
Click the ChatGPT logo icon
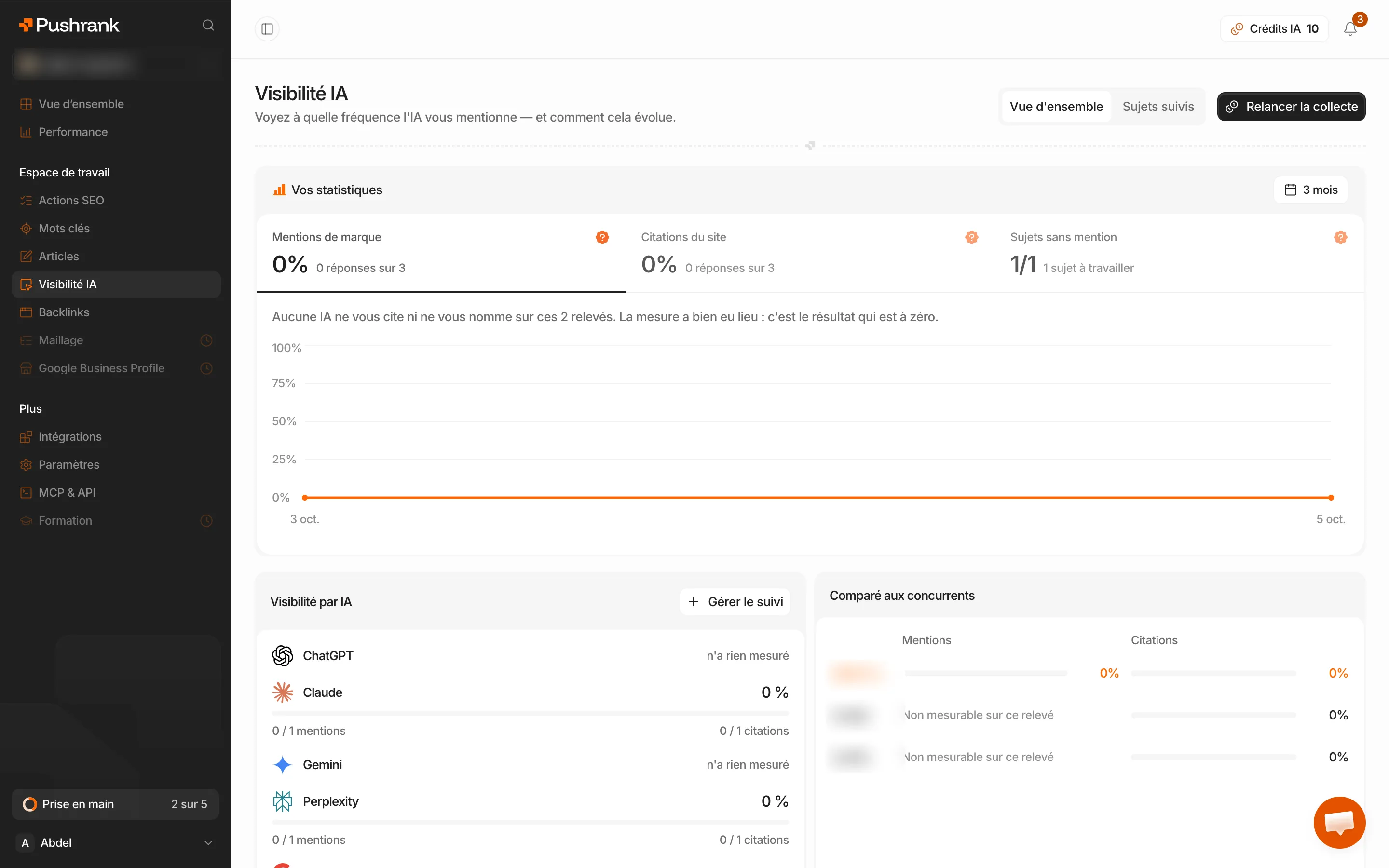pyautogui.click(x=283, y=656)
